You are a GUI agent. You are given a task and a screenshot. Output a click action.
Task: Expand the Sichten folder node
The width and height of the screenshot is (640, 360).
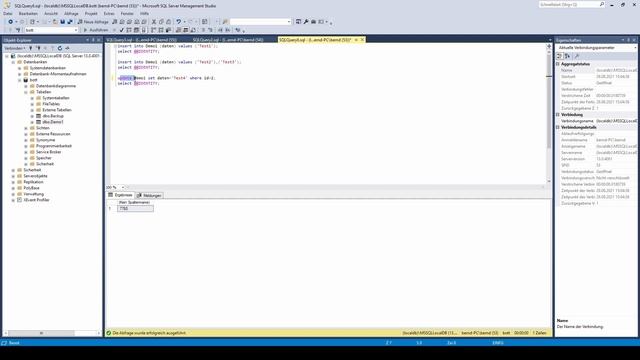(26, 128)
